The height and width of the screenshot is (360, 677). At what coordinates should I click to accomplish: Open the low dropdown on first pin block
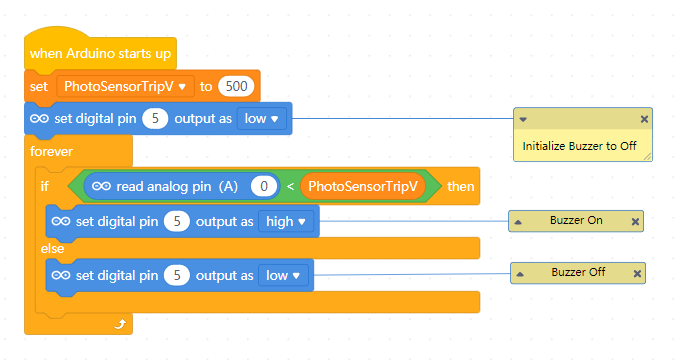[x=262, y=119]
